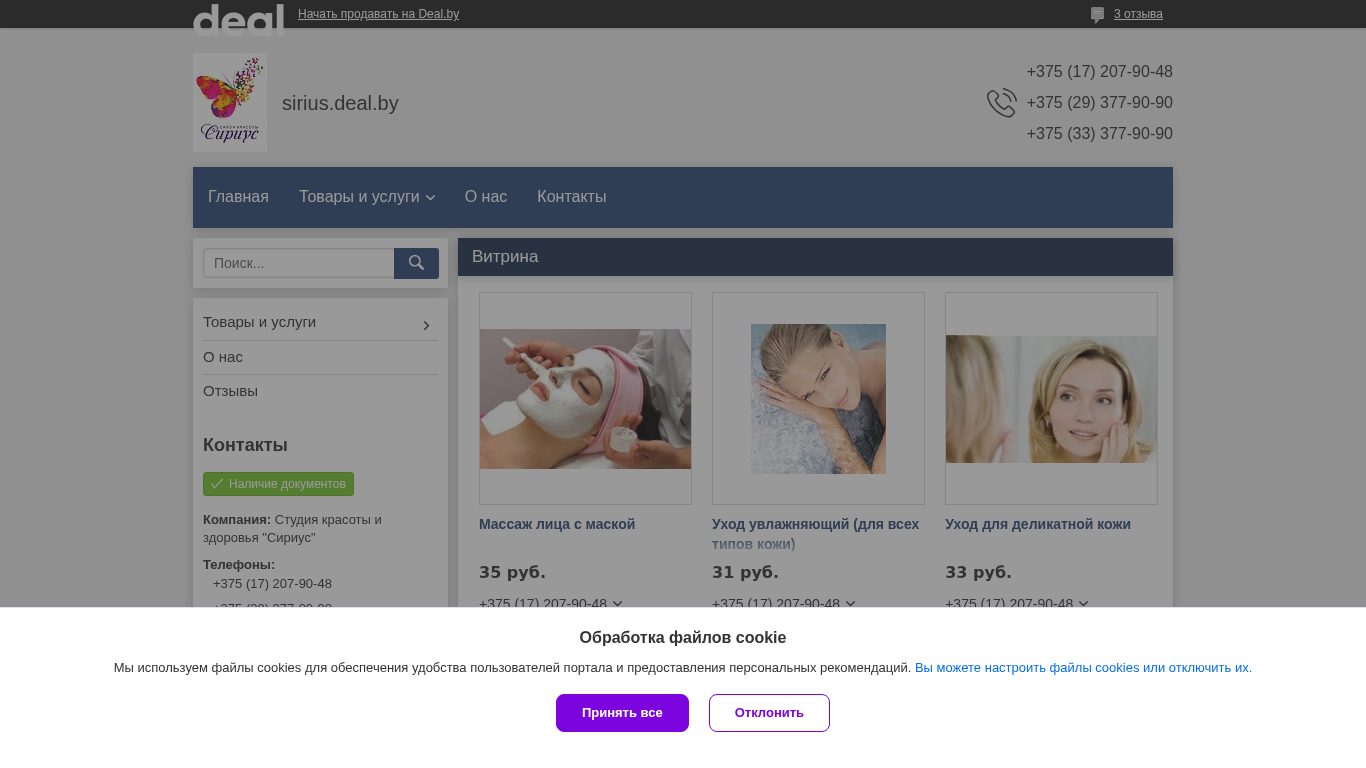This screenshot has width=1366, height=768.
Task: Expand phone list under Массаж лица с маской
Action: click(617, 604)
